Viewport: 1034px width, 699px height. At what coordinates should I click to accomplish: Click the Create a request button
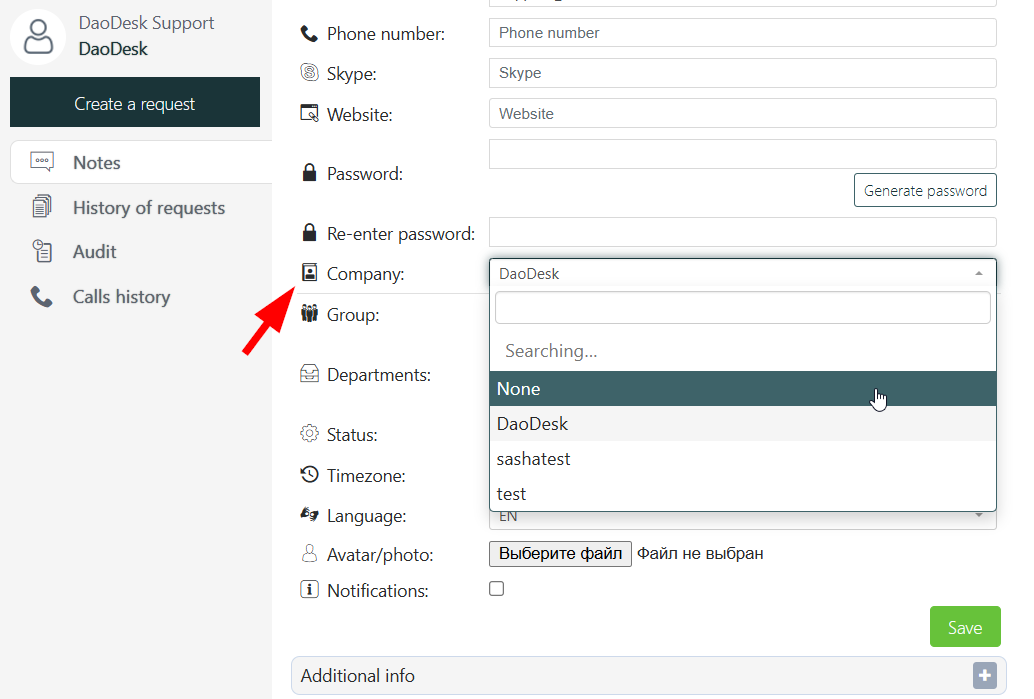pyautogui.click(x=135, y=103)
